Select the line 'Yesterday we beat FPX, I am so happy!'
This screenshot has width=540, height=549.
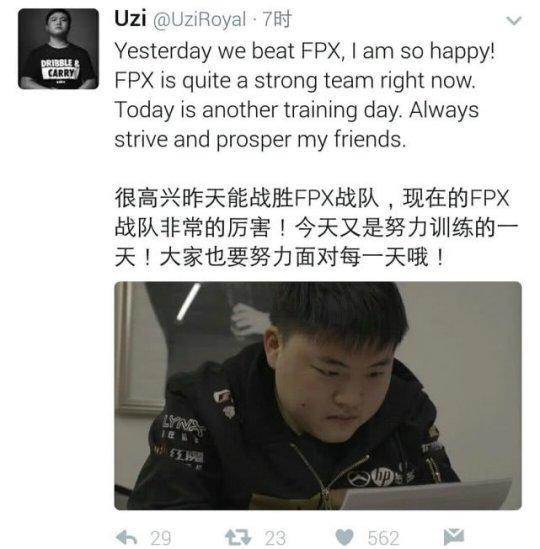pos(305,51)
